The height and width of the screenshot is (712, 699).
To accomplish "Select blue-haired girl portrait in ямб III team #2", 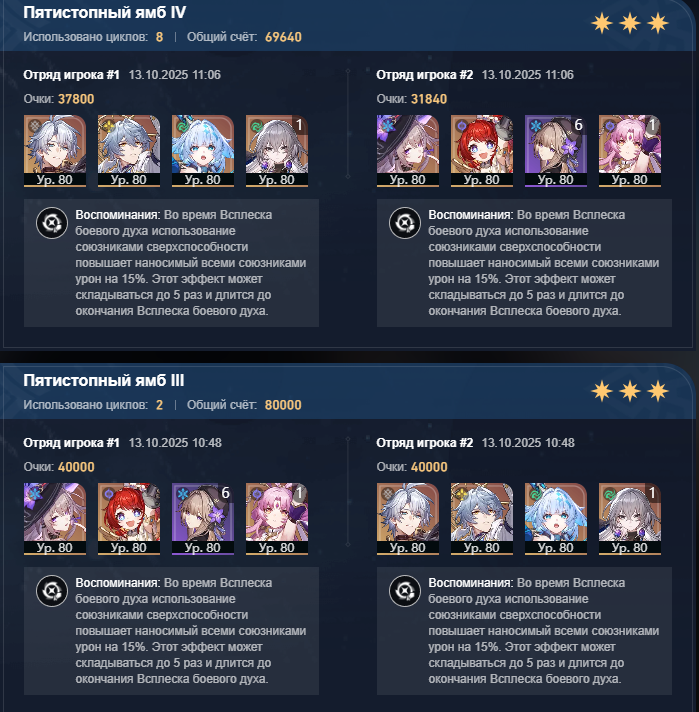I will [x=556, y=519].
